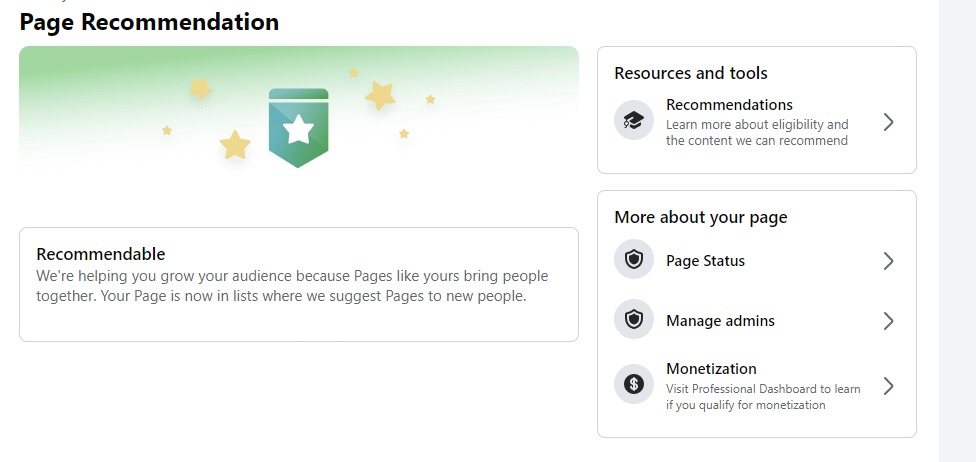976x462 pixels.
Task: Expand Monetization using right arrow
Action: 888,386
